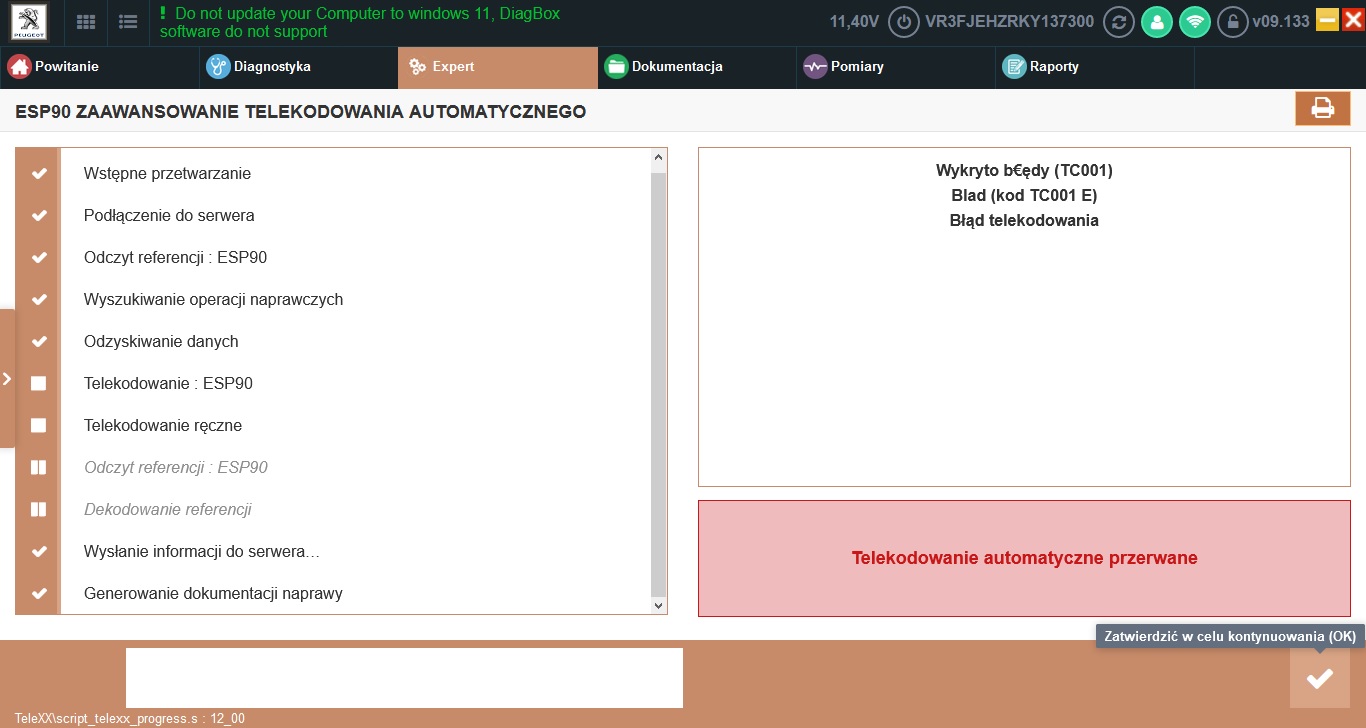Click the Wi-Fi connection status icon

1195,22
